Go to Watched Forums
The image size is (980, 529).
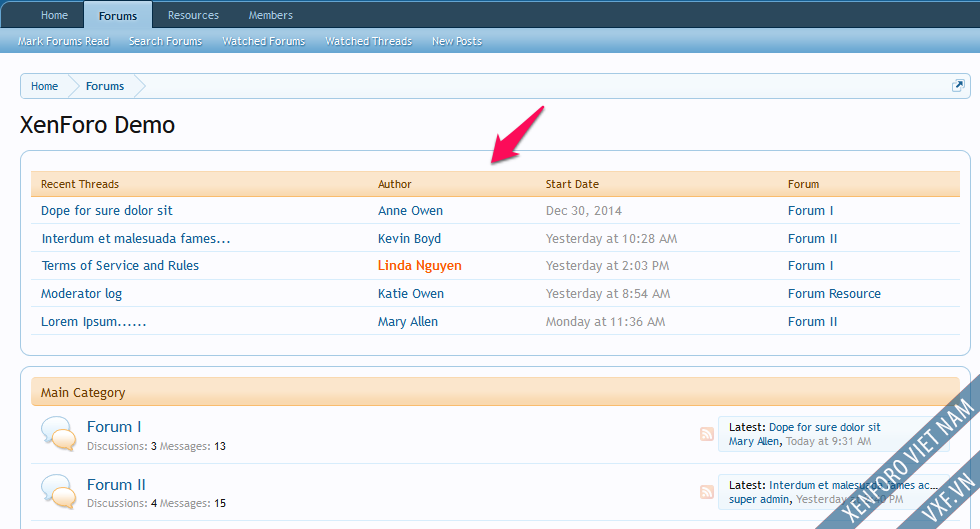tap(264, 41)
